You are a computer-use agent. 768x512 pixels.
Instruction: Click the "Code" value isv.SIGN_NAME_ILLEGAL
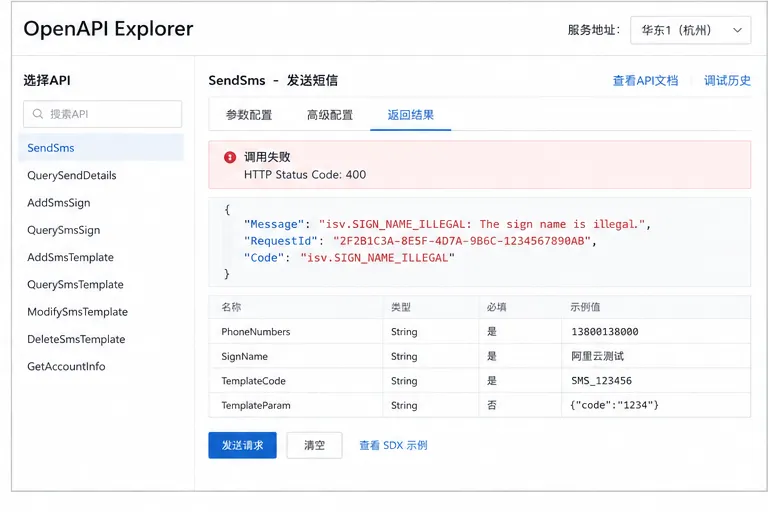click(x=377, y=258)
